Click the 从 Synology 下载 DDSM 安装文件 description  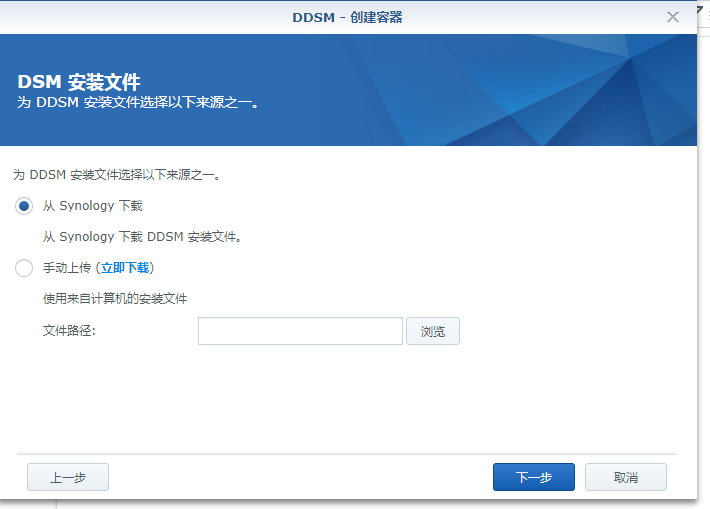tap(141, 237)
